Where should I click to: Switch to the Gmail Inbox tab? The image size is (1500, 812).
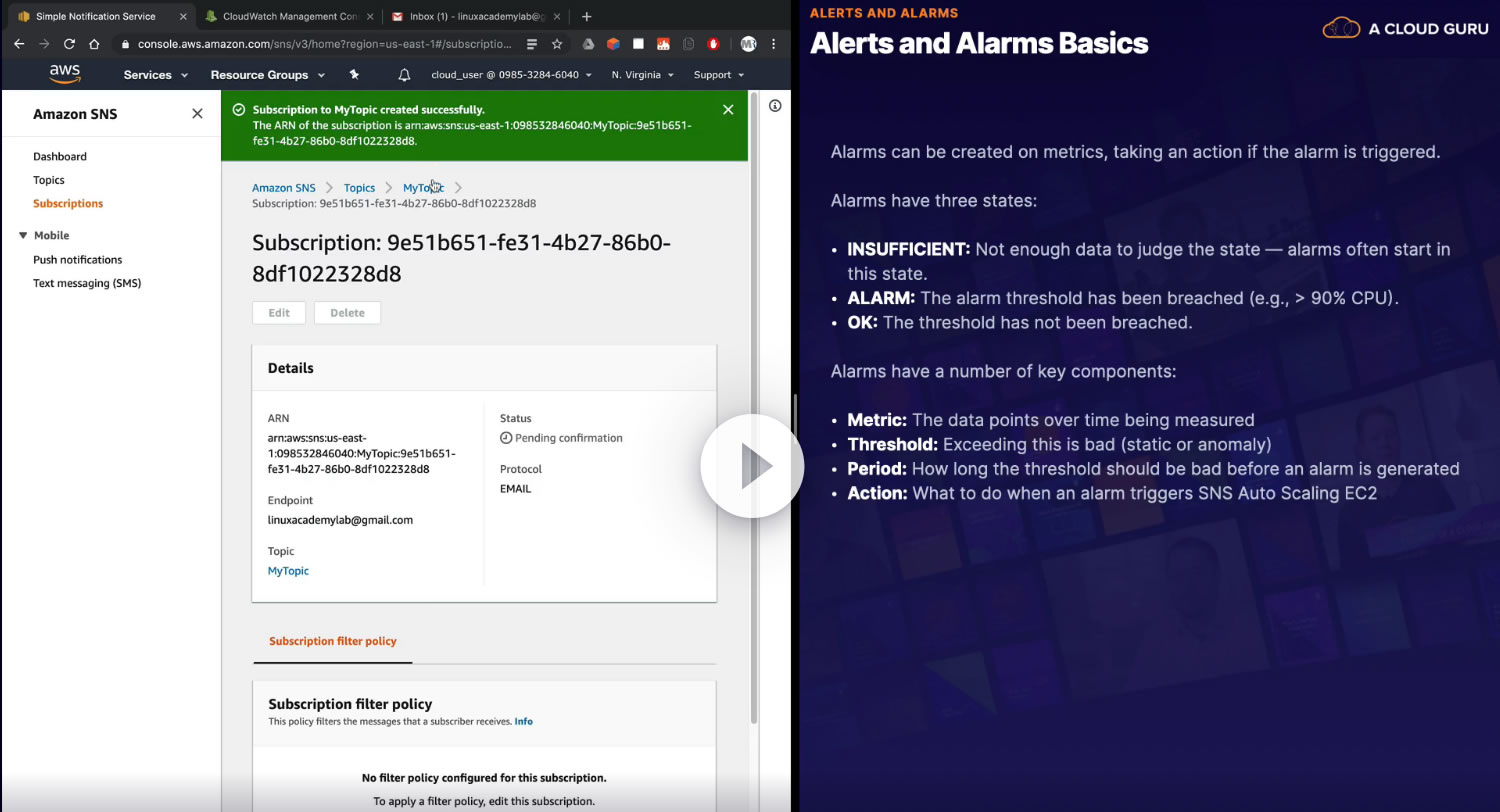click(475, 16)
